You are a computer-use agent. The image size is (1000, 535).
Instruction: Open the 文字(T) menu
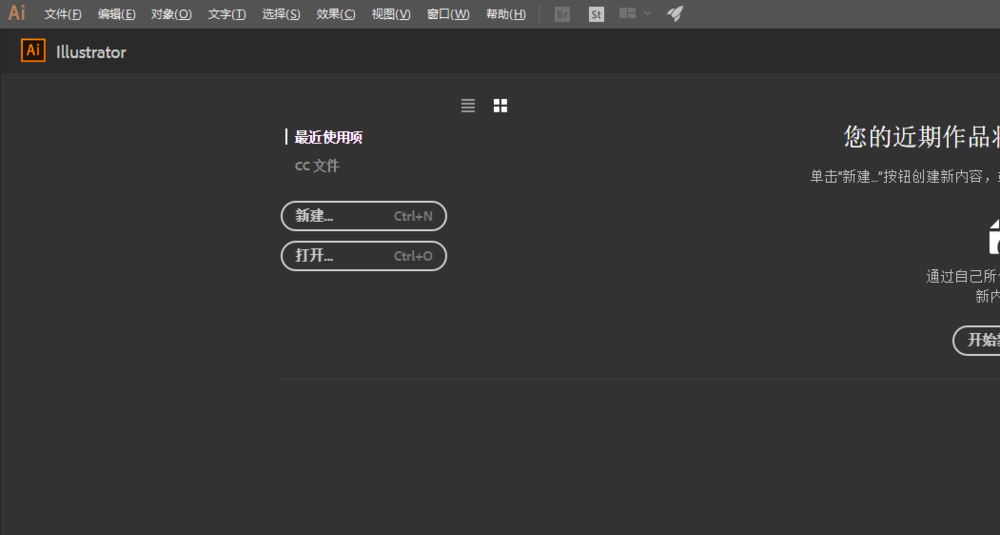coord(226,14)
